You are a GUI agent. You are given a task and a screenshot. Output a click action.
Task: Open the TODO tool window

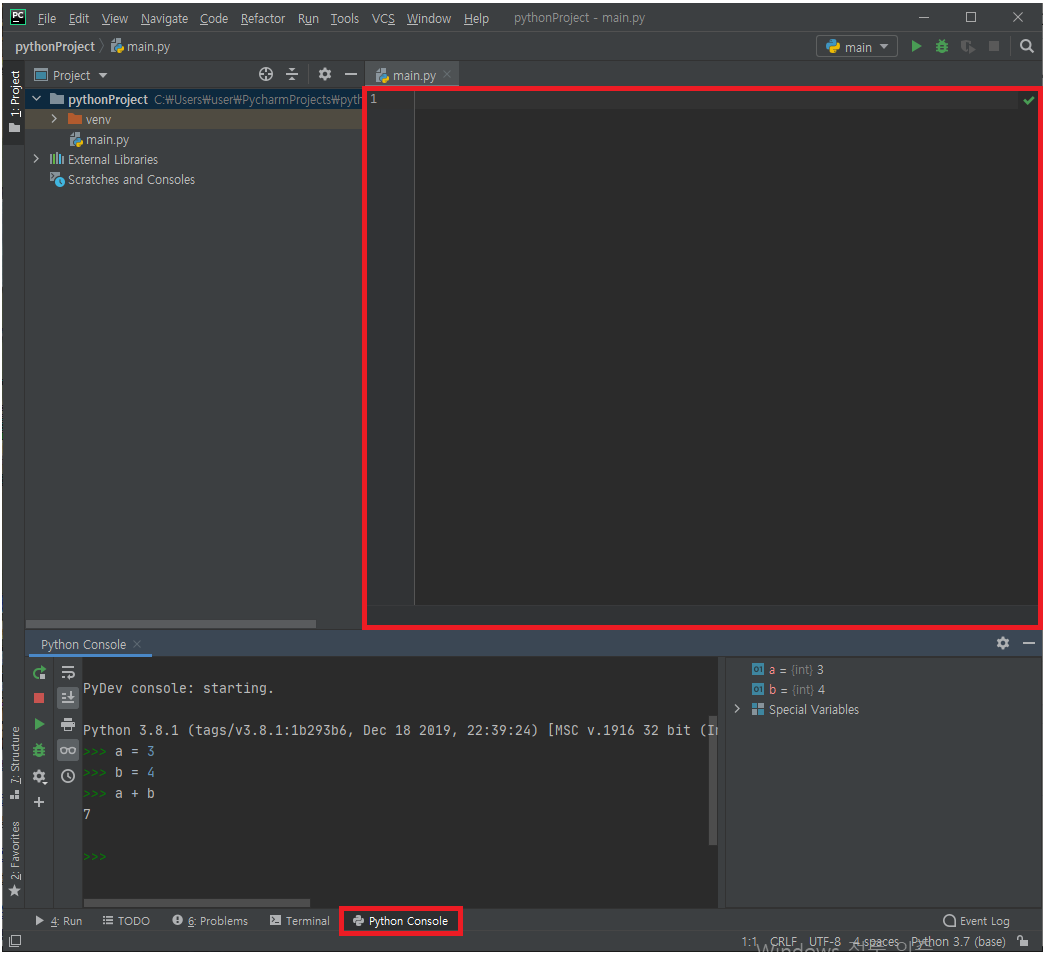tap(127, 921)
